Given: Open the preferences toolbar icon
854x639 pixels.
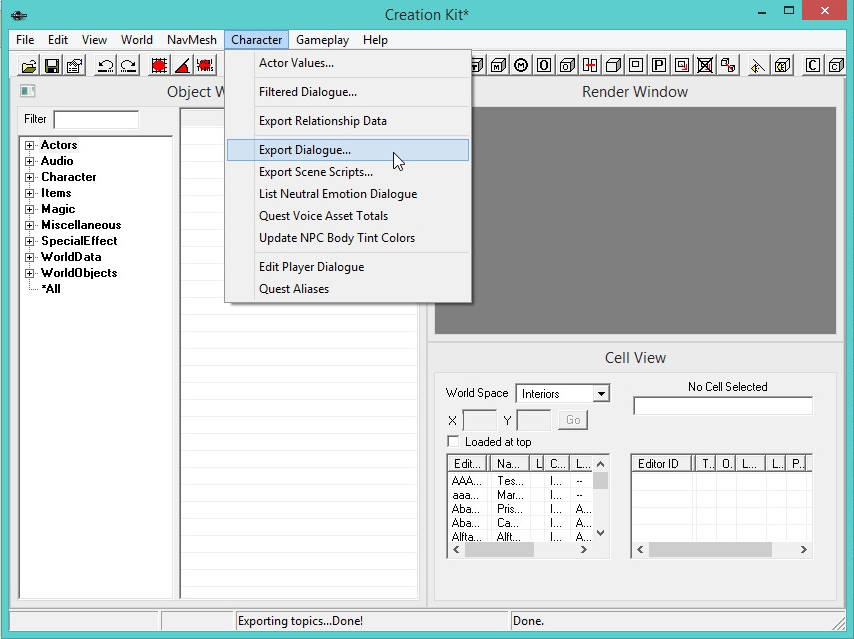Looking at the screenshot, I should [75, 66].
